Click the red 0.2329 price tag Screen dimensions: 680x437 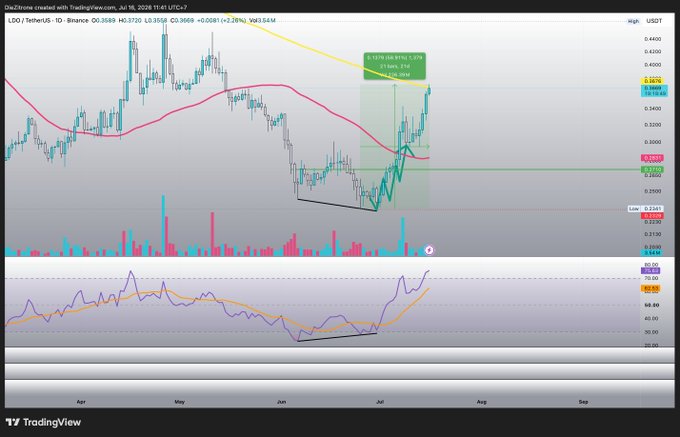652,215
